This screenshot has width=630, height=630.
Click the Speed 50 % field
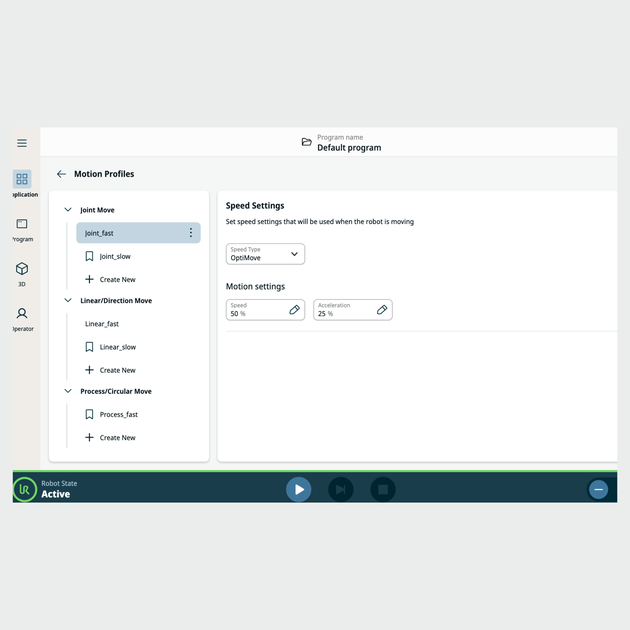click(265, 310)
